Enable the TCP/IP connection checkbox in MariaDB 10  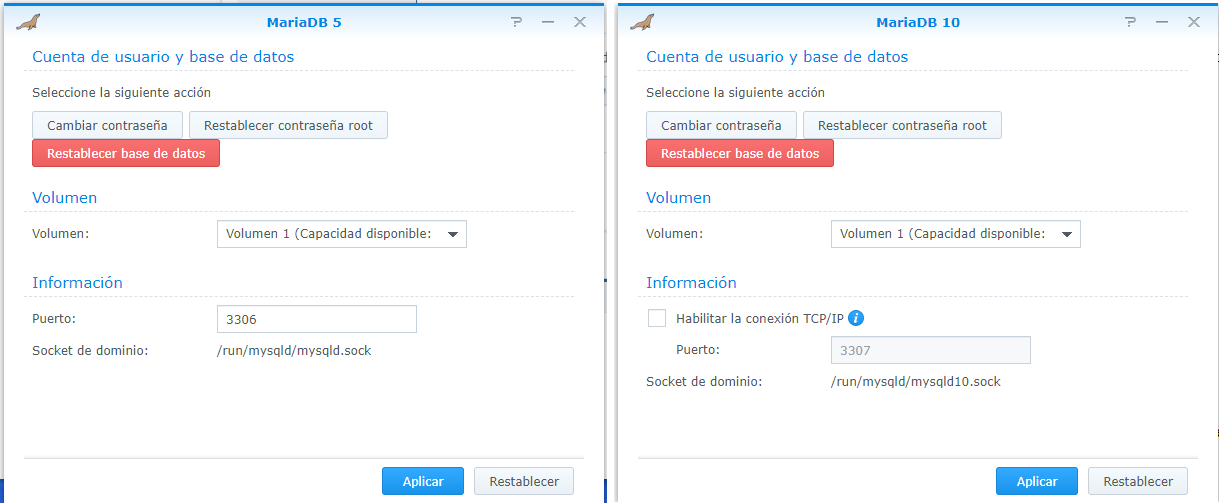coord(657,318)
